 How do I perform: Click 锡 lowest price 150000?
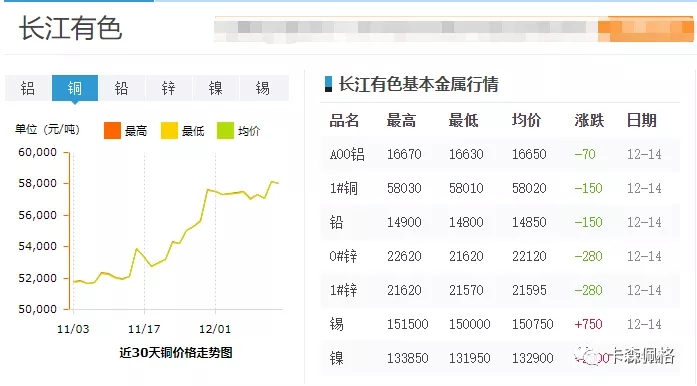point(469,324)
